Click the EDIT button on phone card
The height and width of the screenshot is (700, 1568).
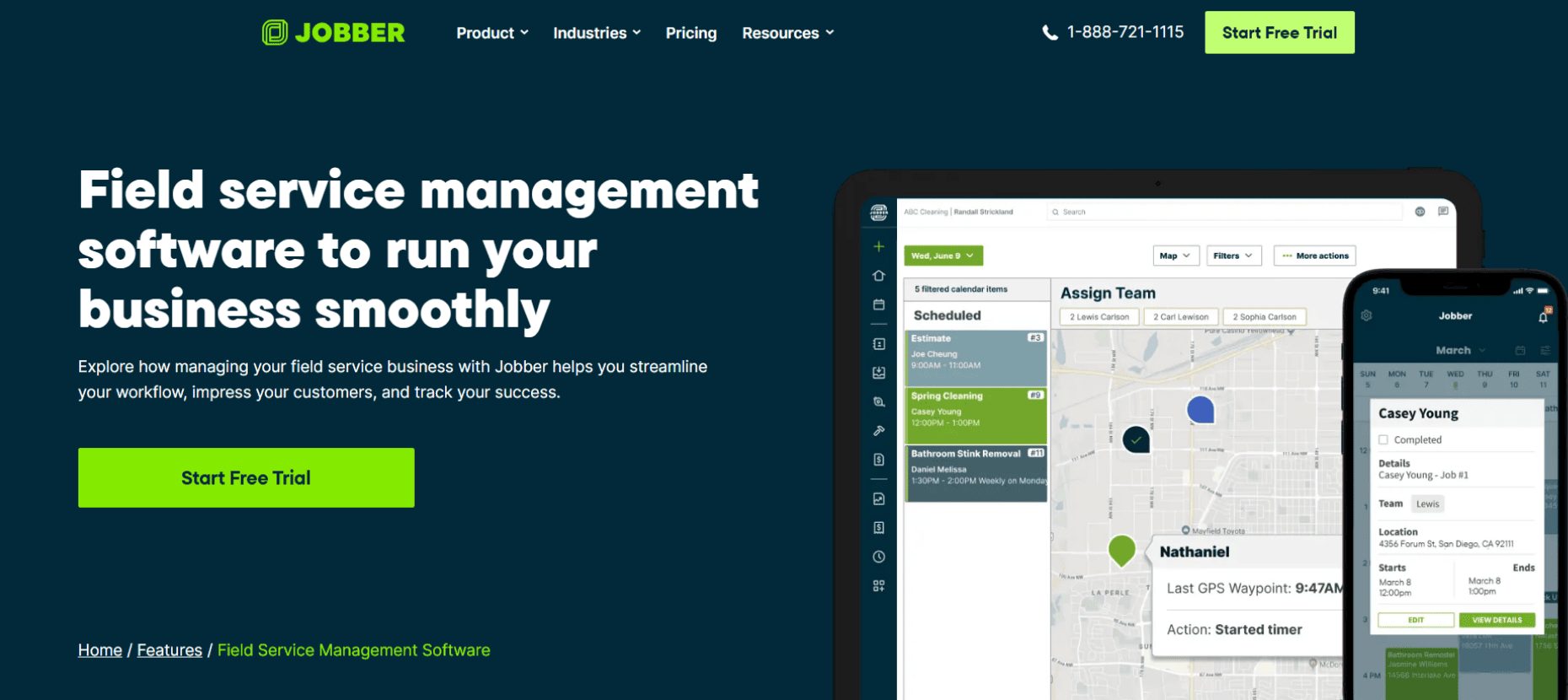click(x=1416, y=620)
